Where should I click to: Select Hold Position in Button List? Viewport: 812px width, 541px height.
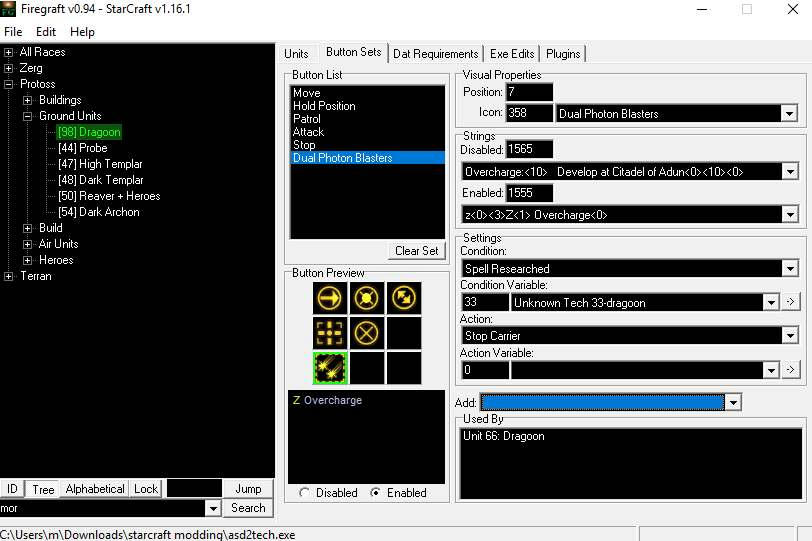(x=367, y=106)
